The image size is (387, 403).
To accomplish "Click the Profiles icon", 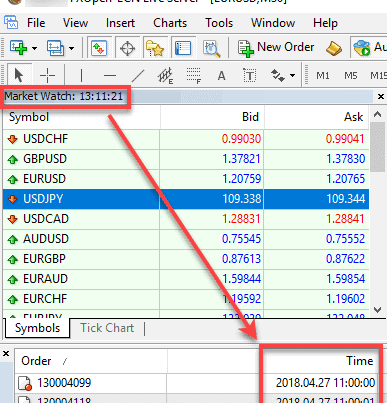I will (x=55, y=48).
